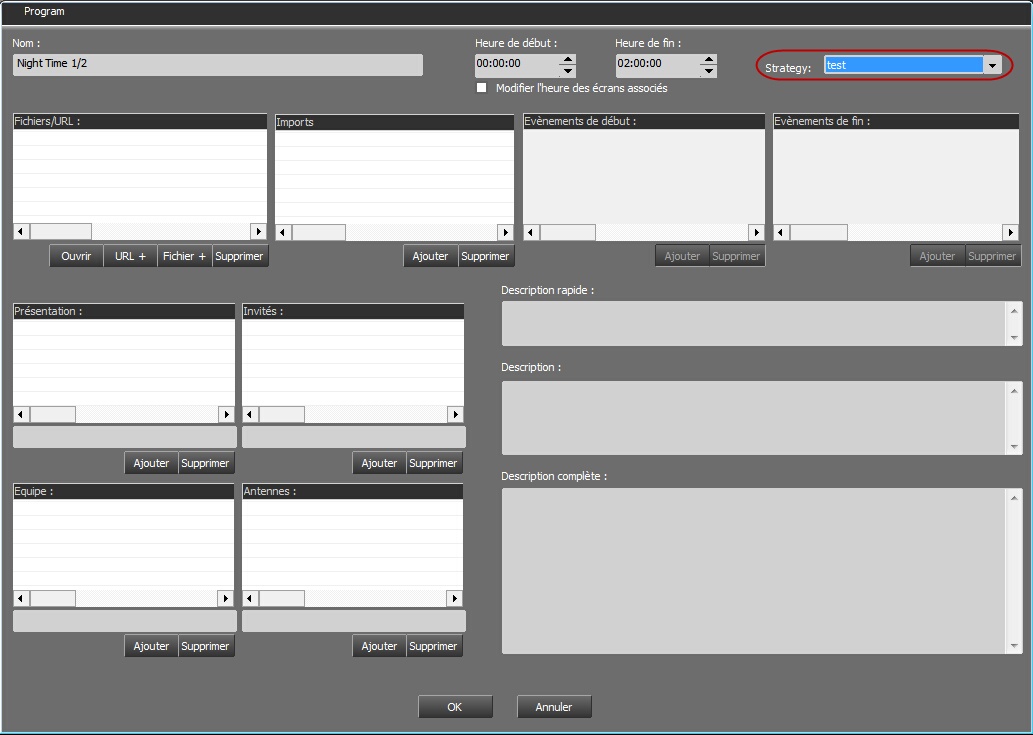The image size is (1033, 735).
Task: Confirm the dialog with OK
Action: 455,707
